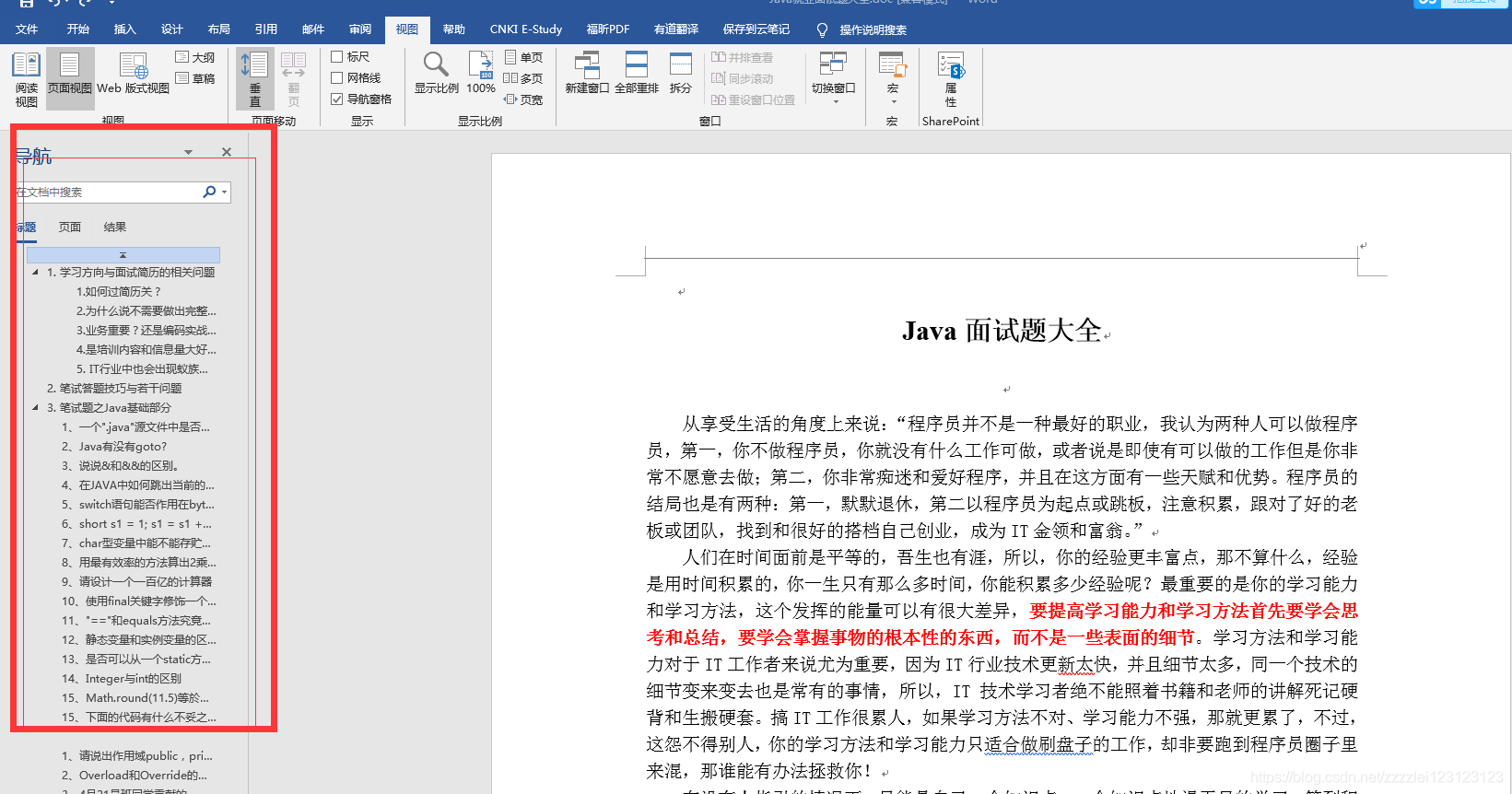Click Arrange All windows (全部重排)
Image resolution: width=1512 pixels, height=794 pixels.
click(637, 74)
